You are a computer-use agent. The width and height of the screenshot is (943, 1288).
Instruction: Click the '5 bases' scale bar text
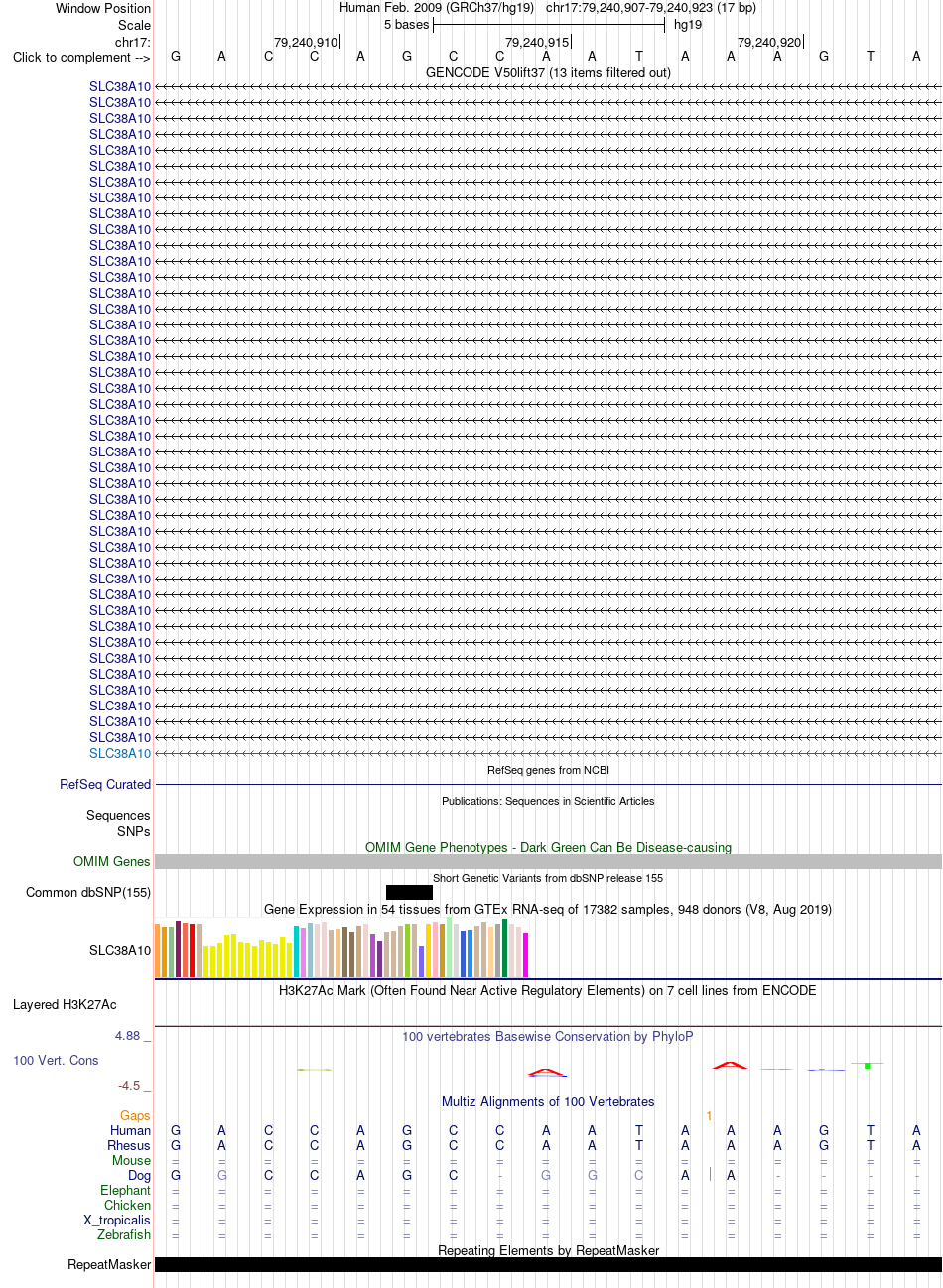pyautogui.click(x=406, y=25)
